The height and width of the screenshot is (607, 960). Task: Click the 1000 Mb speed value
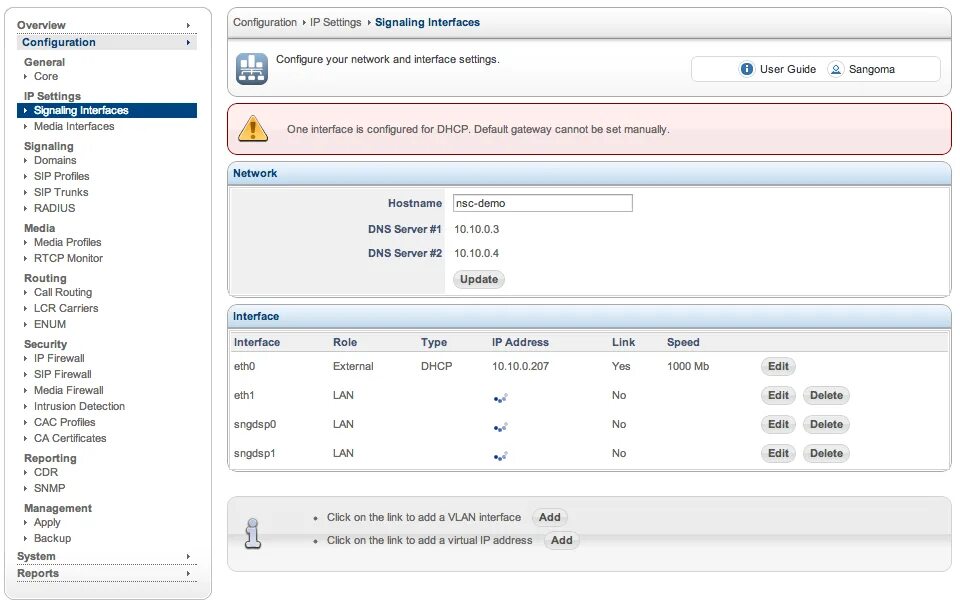[x=688, y=366]
